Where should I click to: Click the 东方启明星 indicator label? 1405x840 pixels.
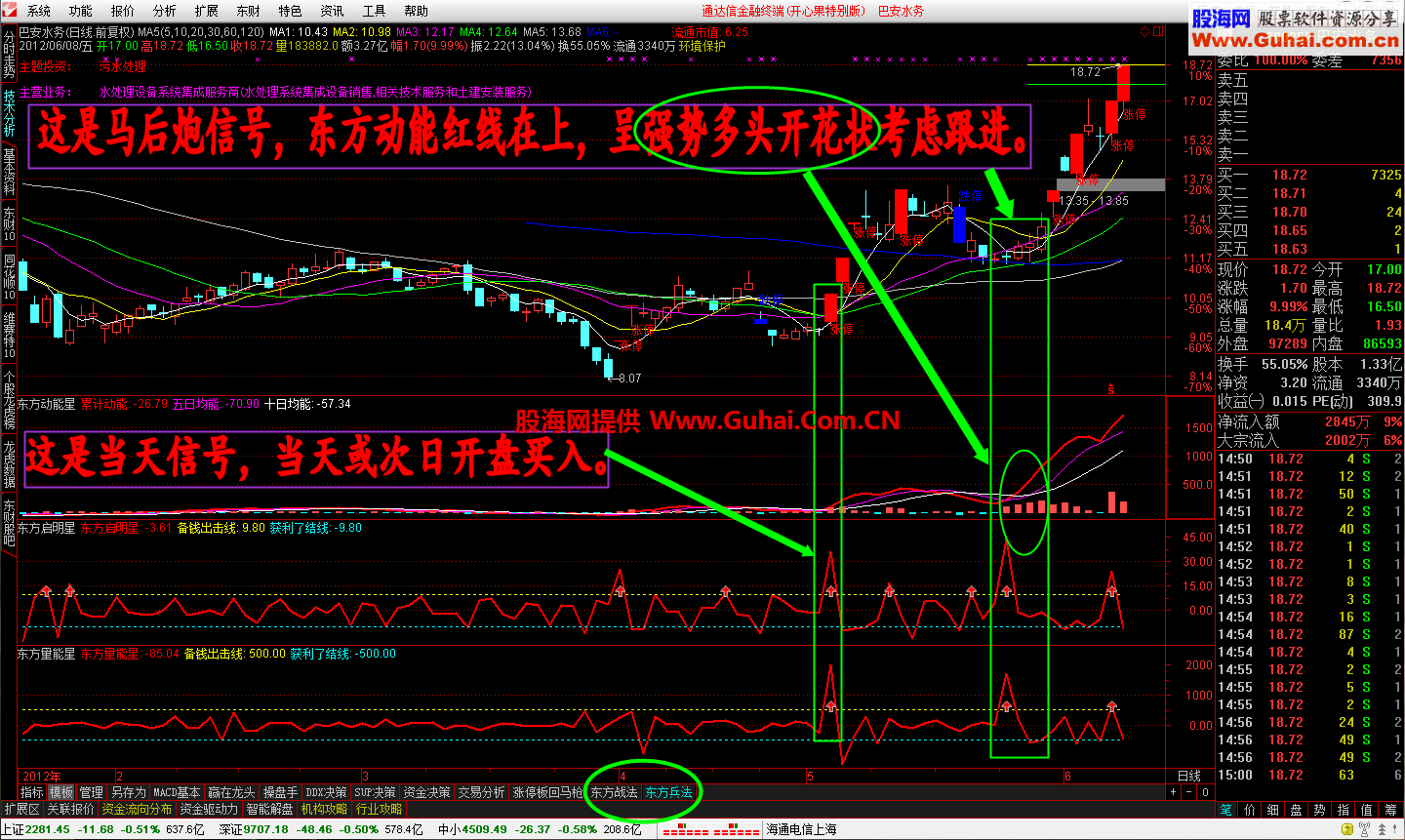tap(47, 528)
